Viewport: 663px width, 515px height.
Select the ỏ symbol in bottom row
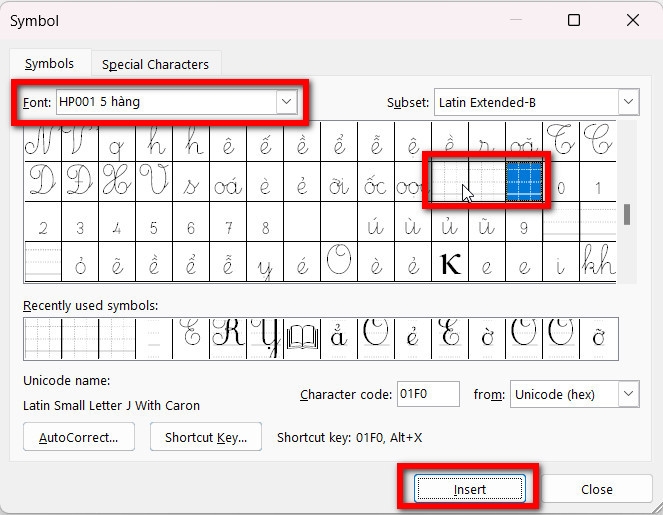[80, 262]
